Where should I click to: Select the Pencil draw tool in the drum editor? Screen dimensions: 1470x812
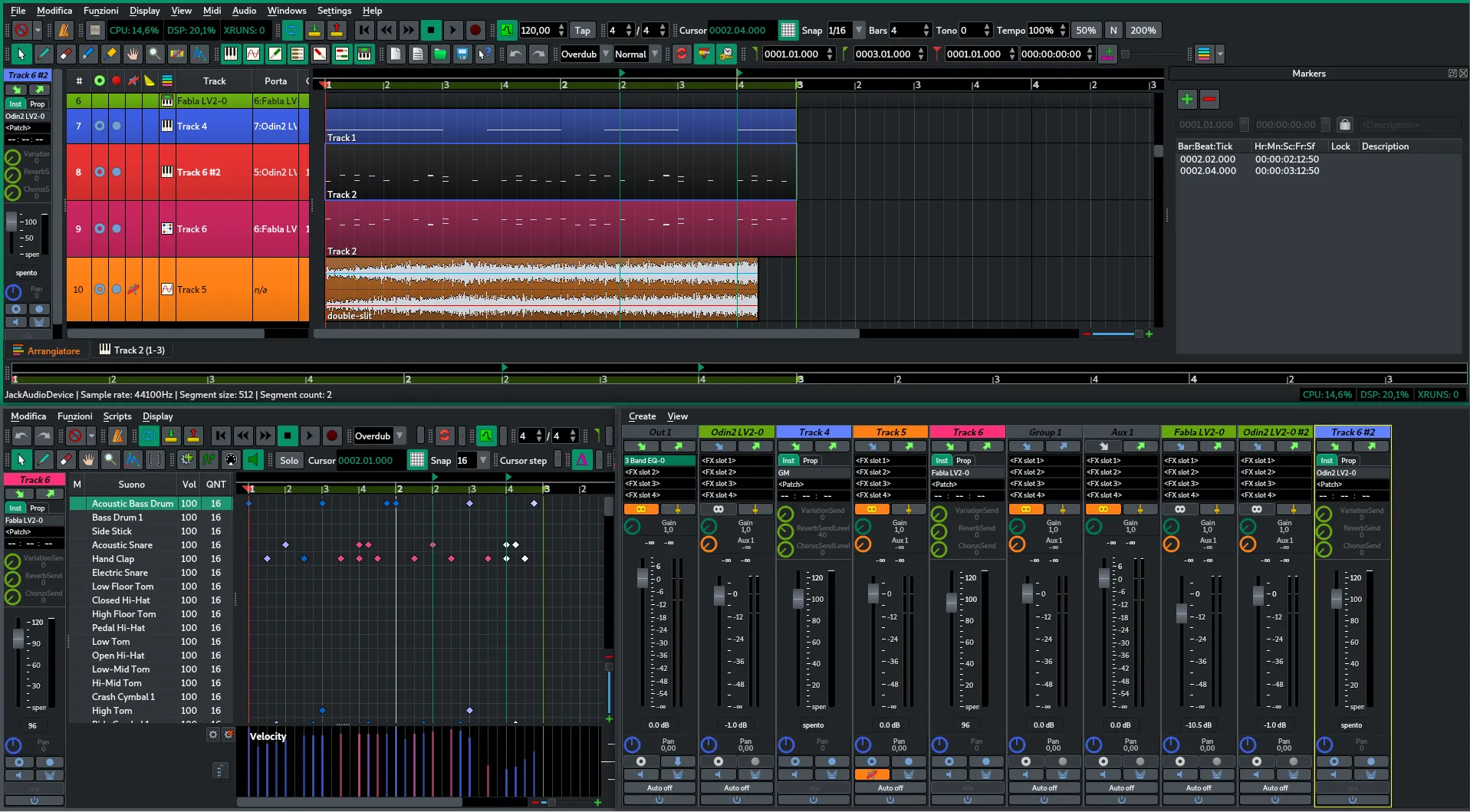44,460
